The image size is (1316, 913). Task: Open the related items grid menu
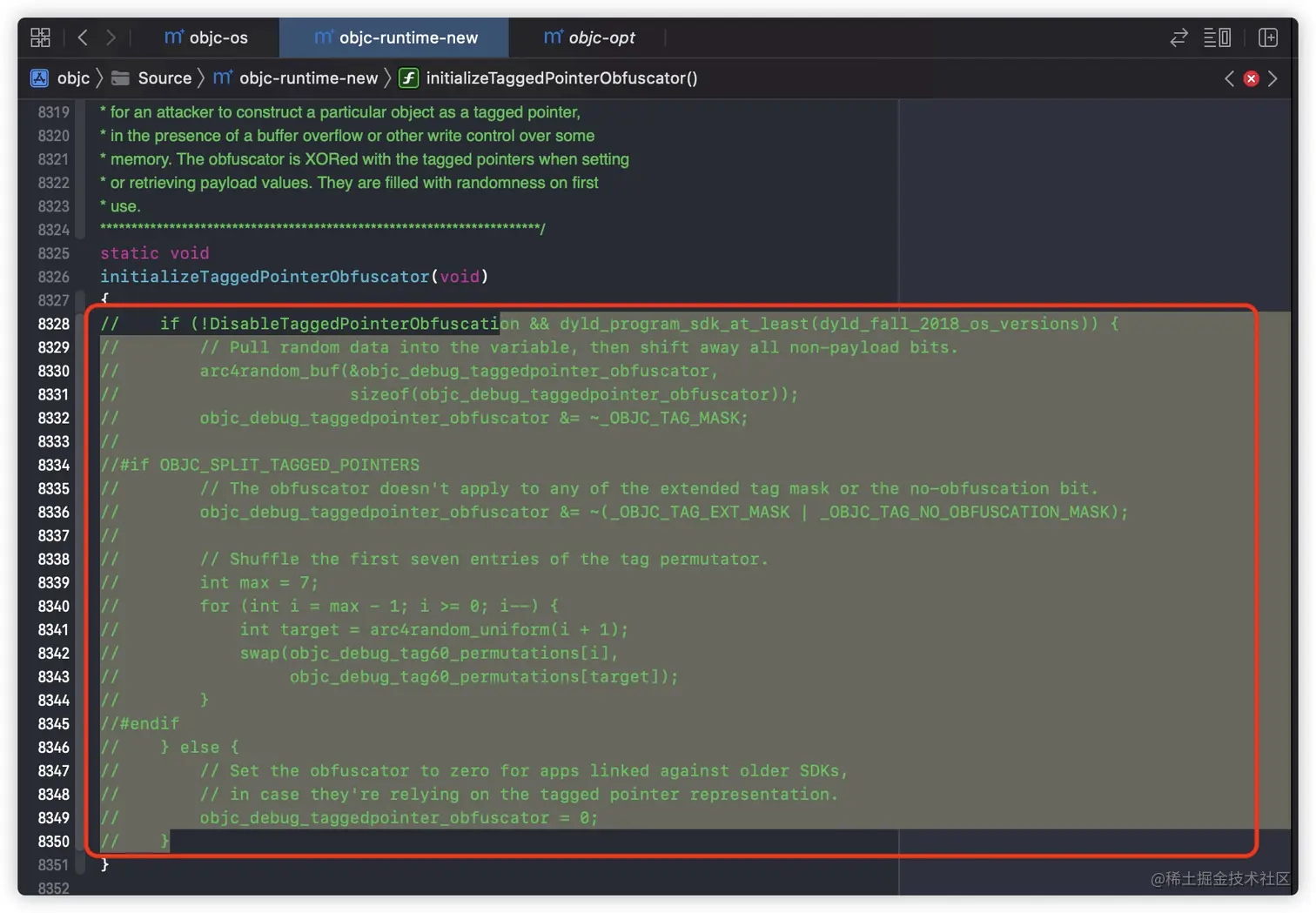(x=40, y=37)
